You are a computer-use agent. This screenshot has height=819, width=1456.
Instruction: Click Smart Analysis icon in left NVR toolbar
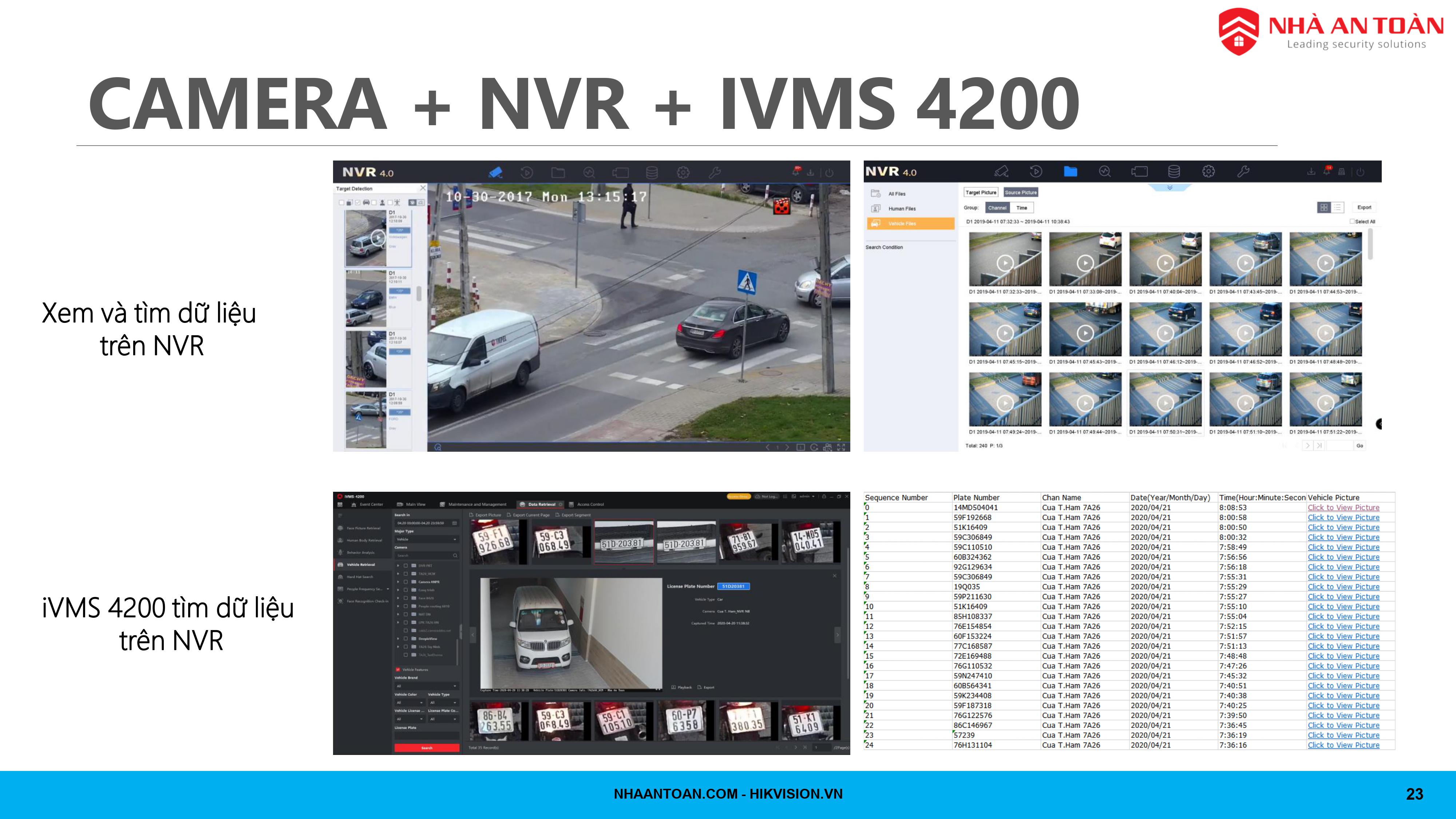point(589,173)
